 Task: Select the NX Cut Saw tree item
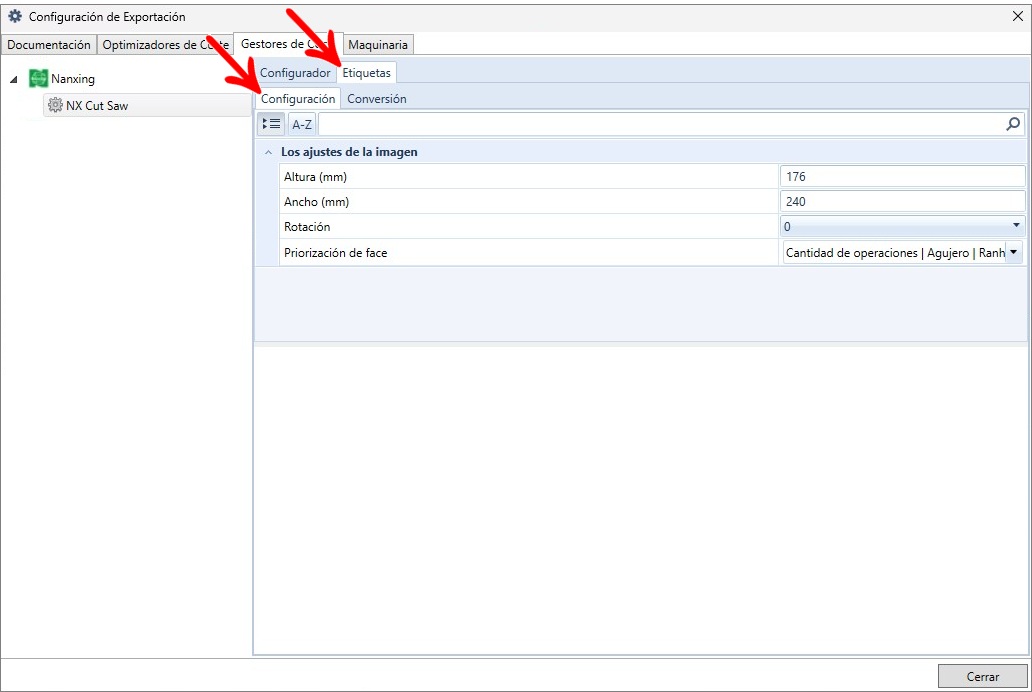pyautogui.click(x=147, y=105)
